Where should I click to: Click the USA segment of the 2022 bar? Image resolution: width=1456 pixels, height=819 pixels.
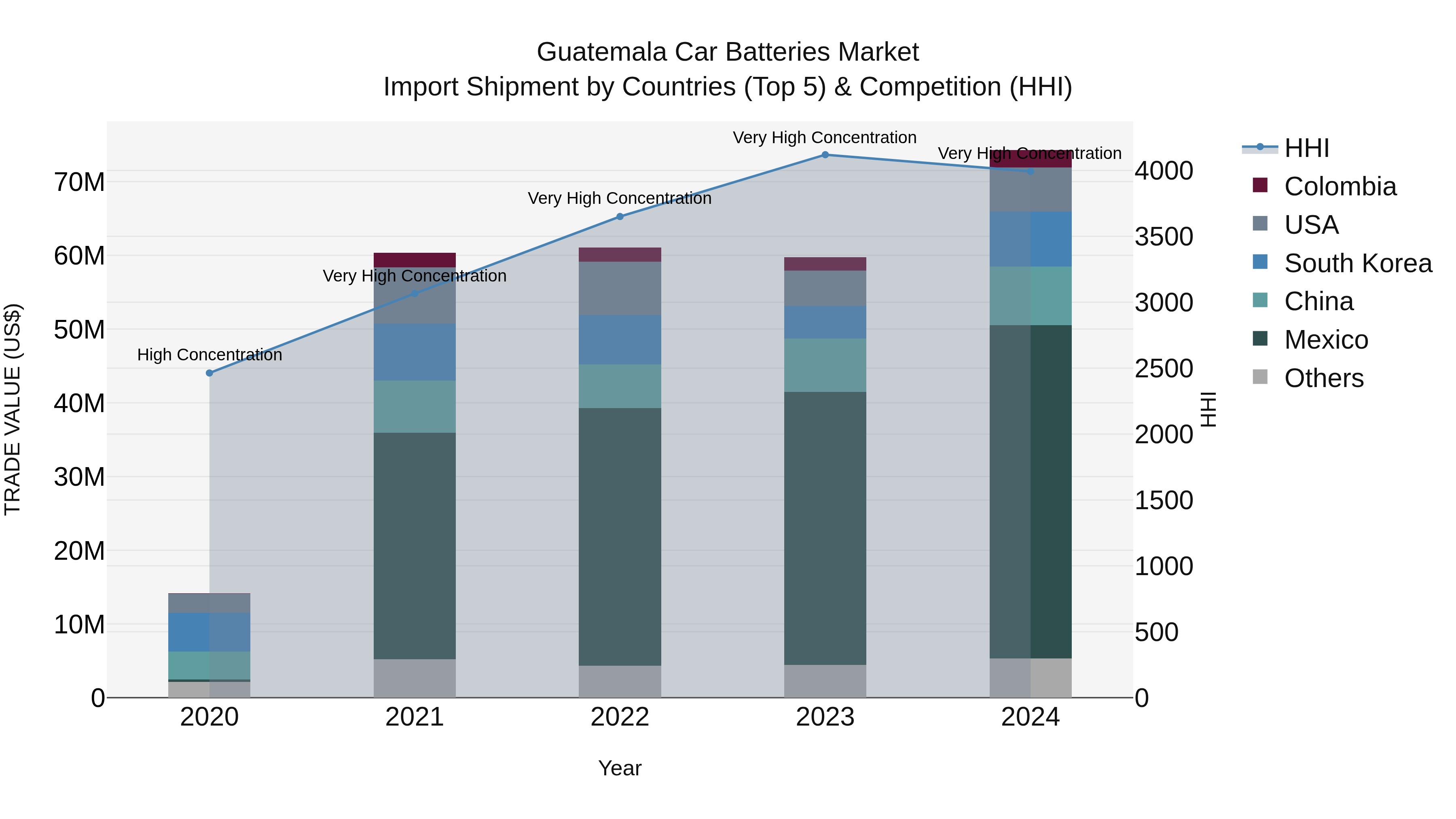click(x=620, y=288)
